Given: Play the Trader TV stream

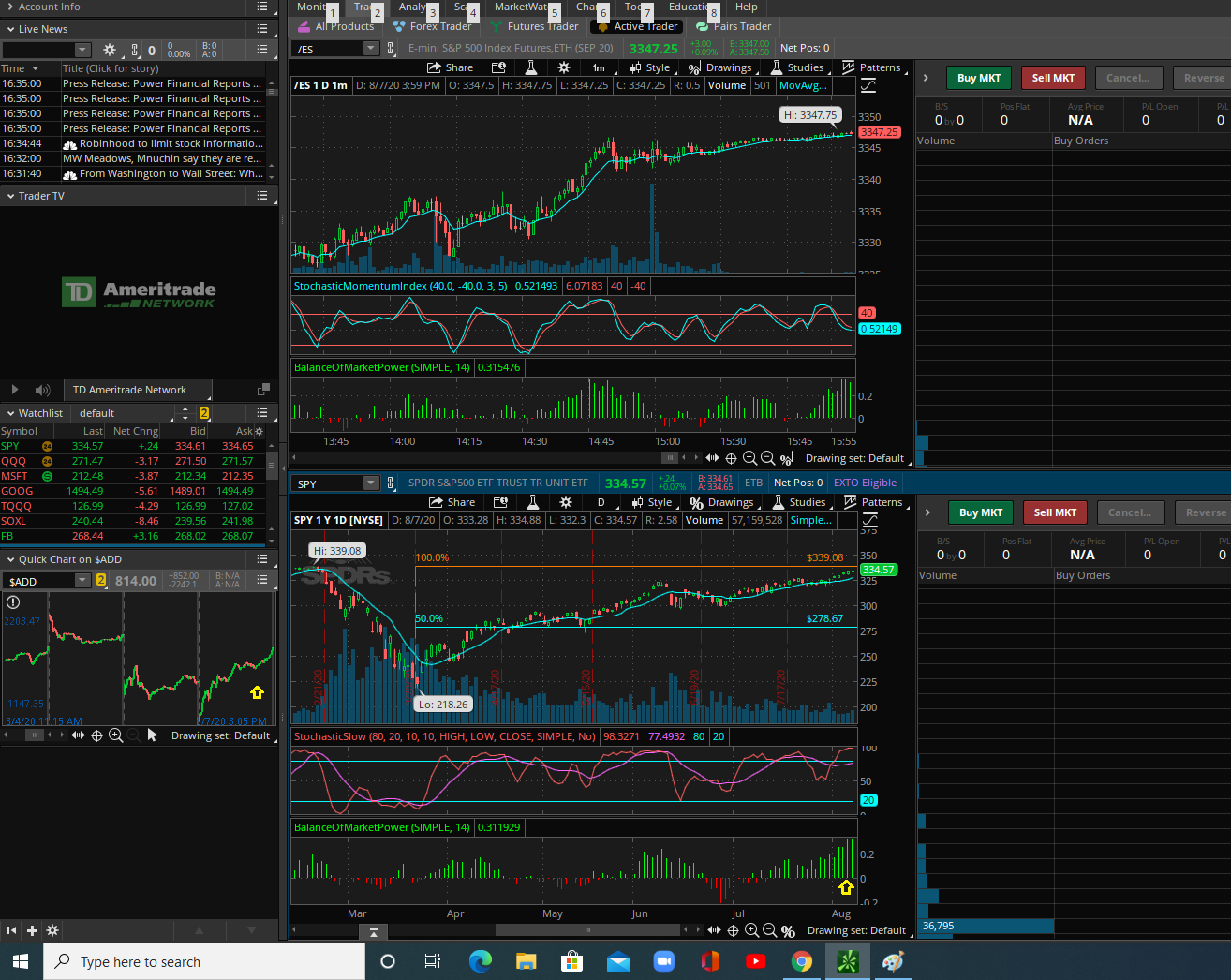Looking at the screenshot, I should pos(15,390).
